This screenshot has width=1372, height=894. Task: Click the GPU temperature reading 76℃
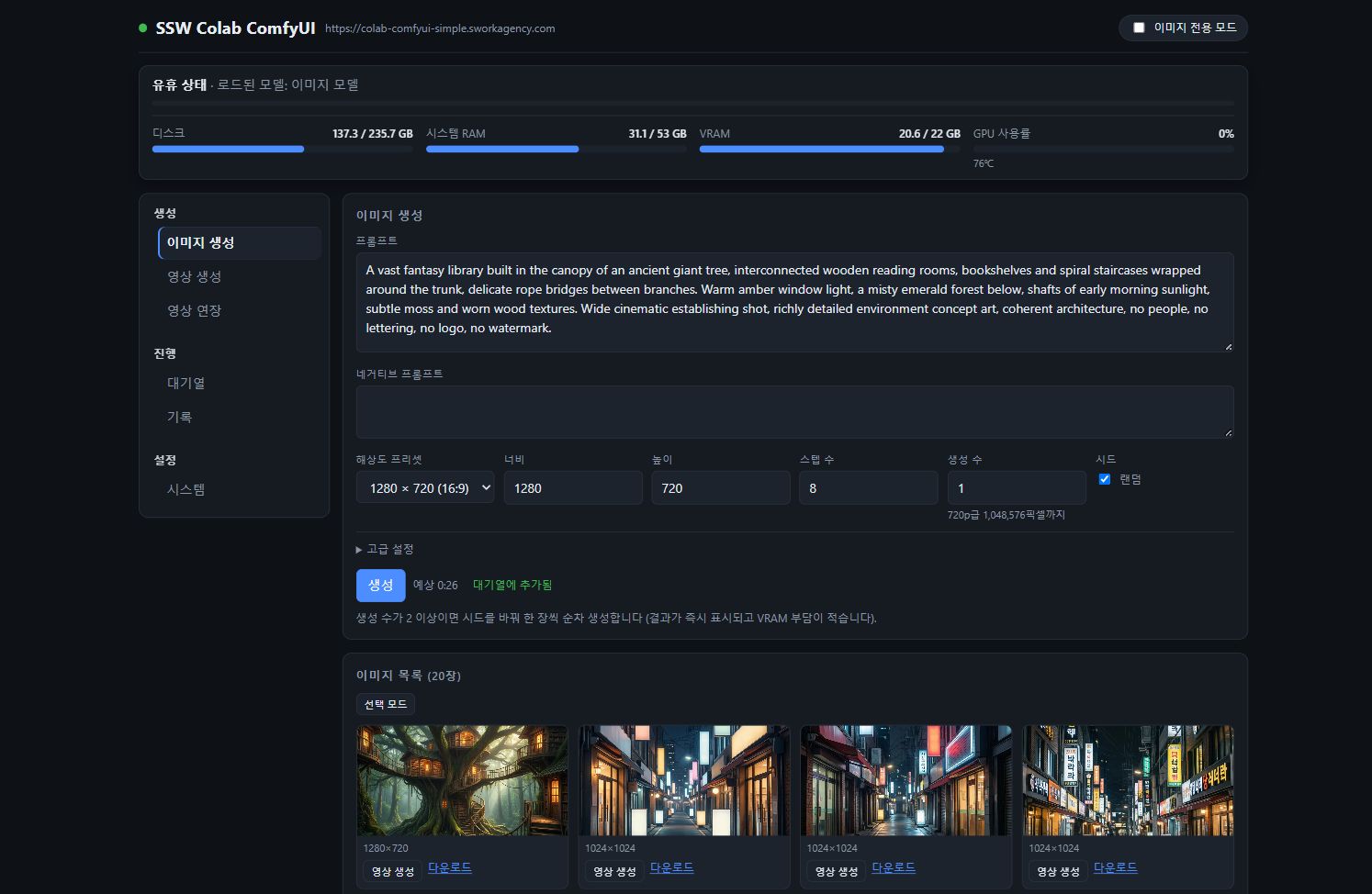coord(984,163)
